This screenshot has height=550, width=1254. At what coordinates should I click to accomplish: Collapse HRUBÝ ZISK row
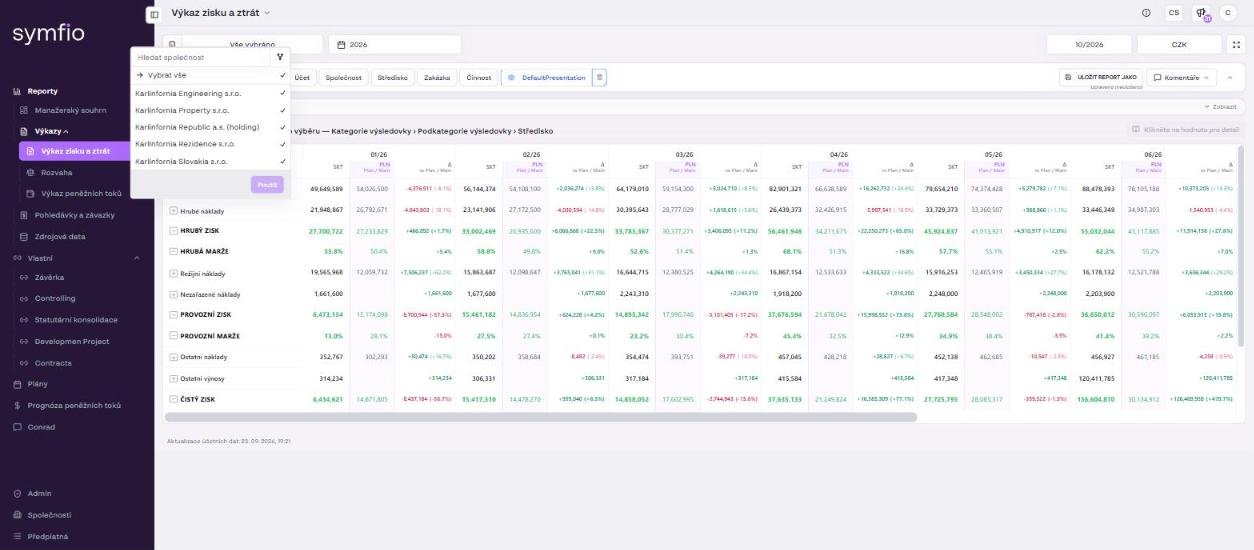(x=173, y=231)
